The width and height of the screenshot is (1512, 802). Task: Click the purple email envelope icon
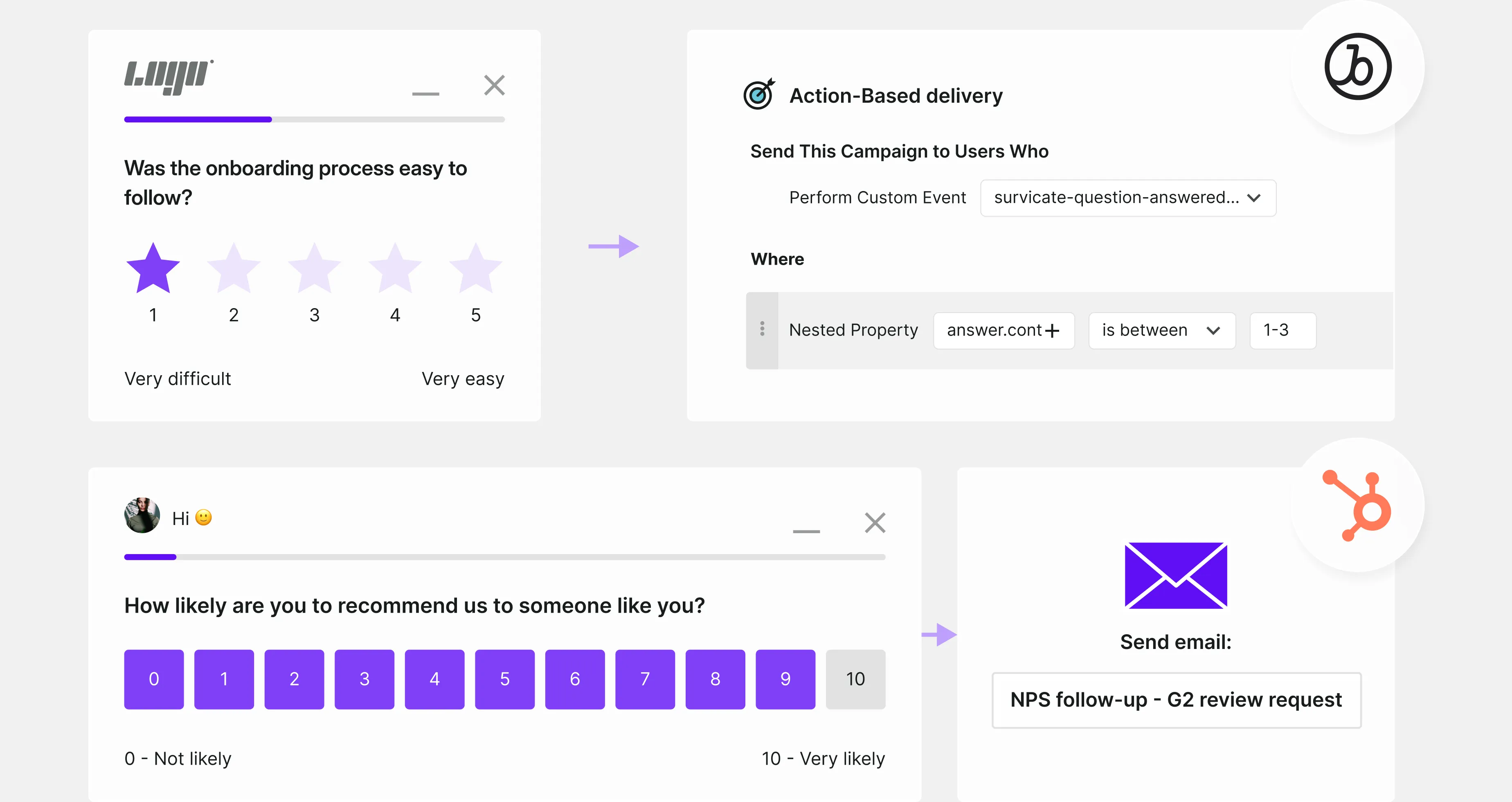click(x=1175, y=575)
